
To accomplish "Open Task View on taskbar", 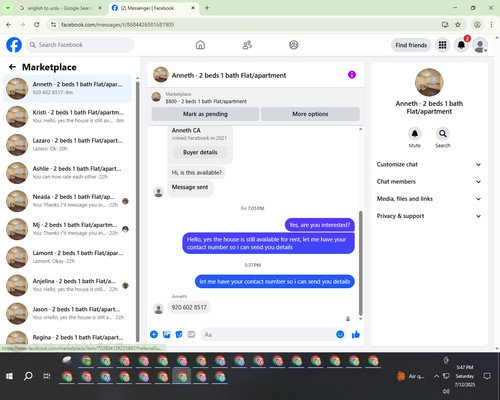I will 47,376.
